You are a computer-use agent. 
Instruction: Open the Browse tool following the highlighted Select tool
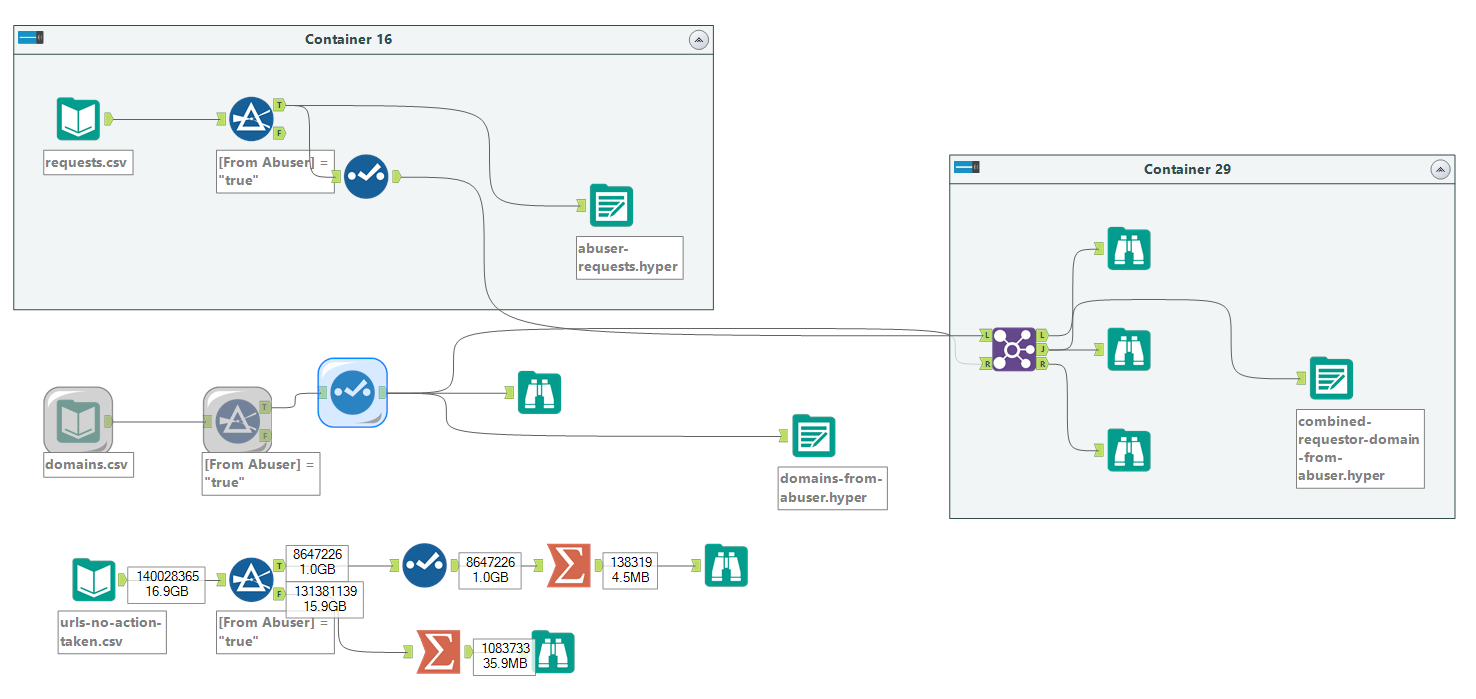point(539,393)
